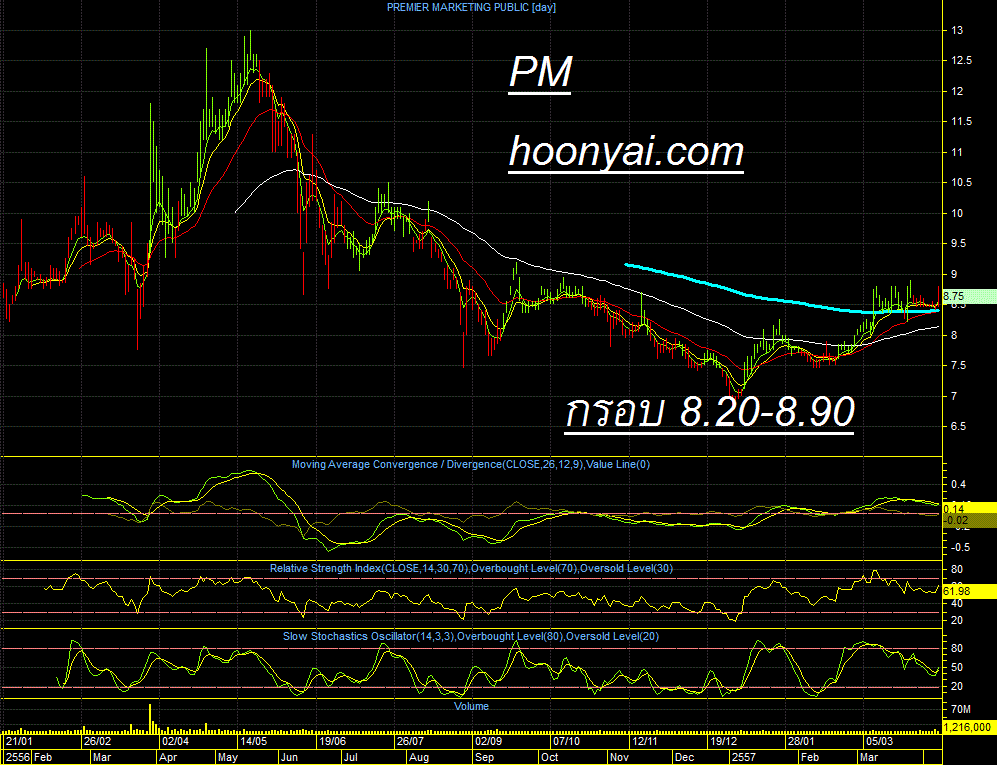Select the 9.5 price axis label
Screen dimensions: 997x765
pyautogui.click(x=958, y=244)
